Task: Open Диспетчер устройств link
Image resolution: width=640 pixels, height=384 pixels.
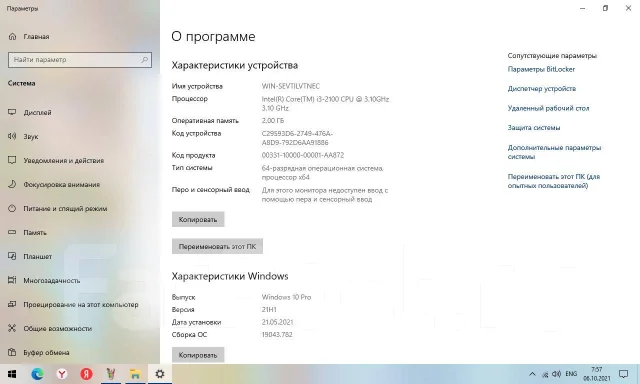Action: point(542,89)
